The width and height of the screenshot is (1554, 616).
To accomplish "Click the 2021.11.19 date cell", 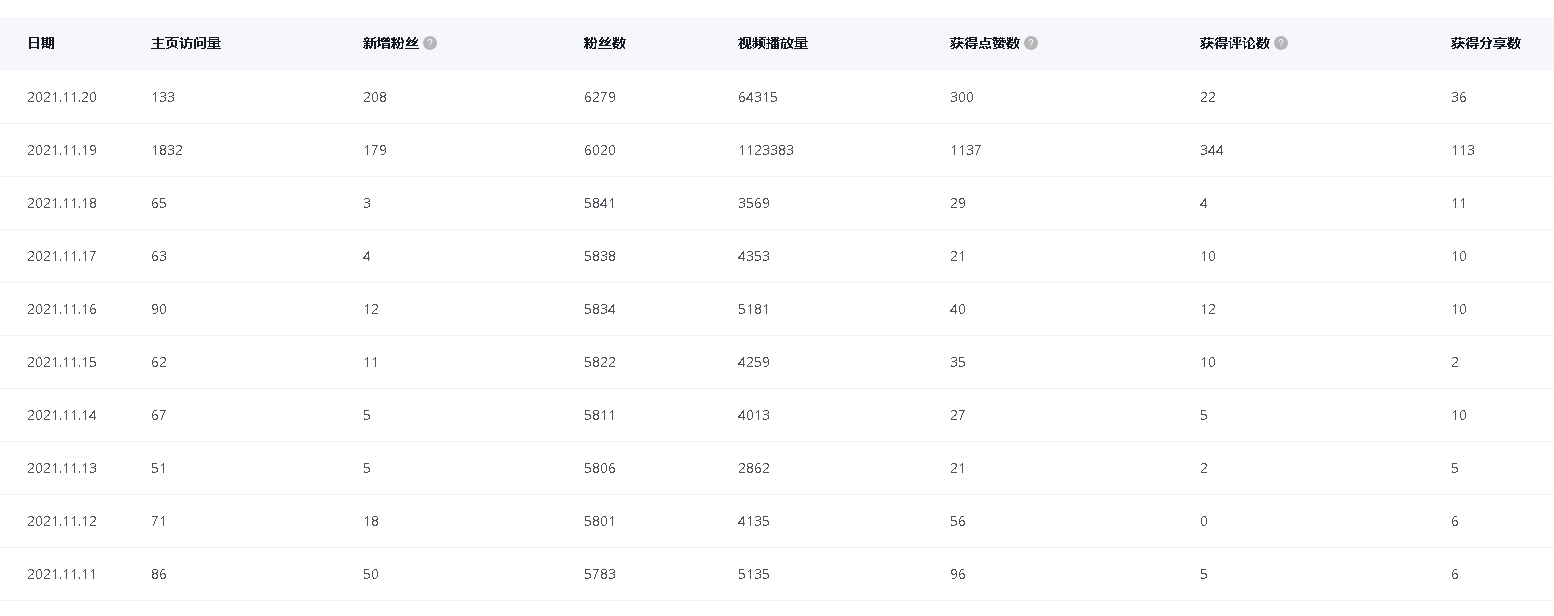I will [62, 150].
